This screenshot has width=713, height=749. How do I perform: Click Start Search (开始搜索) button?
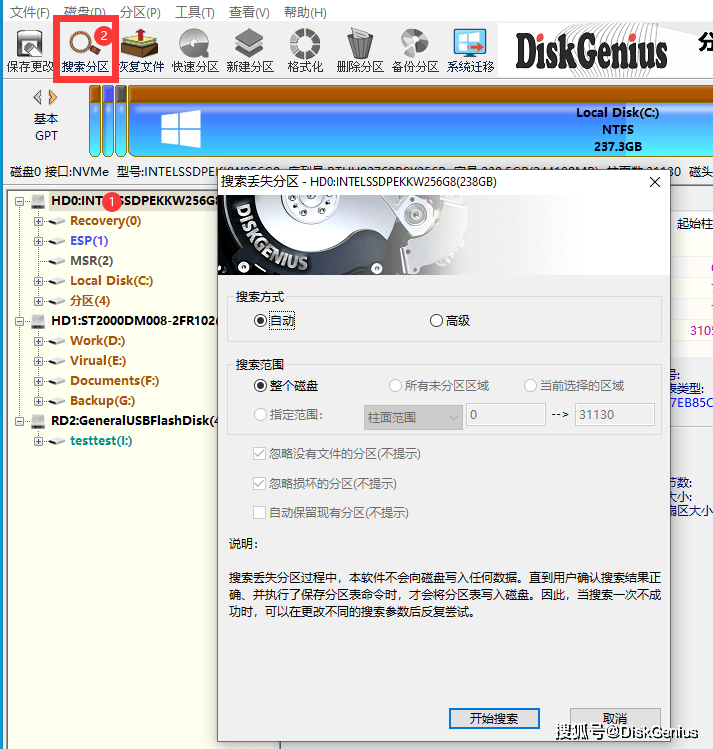(494, 718)
